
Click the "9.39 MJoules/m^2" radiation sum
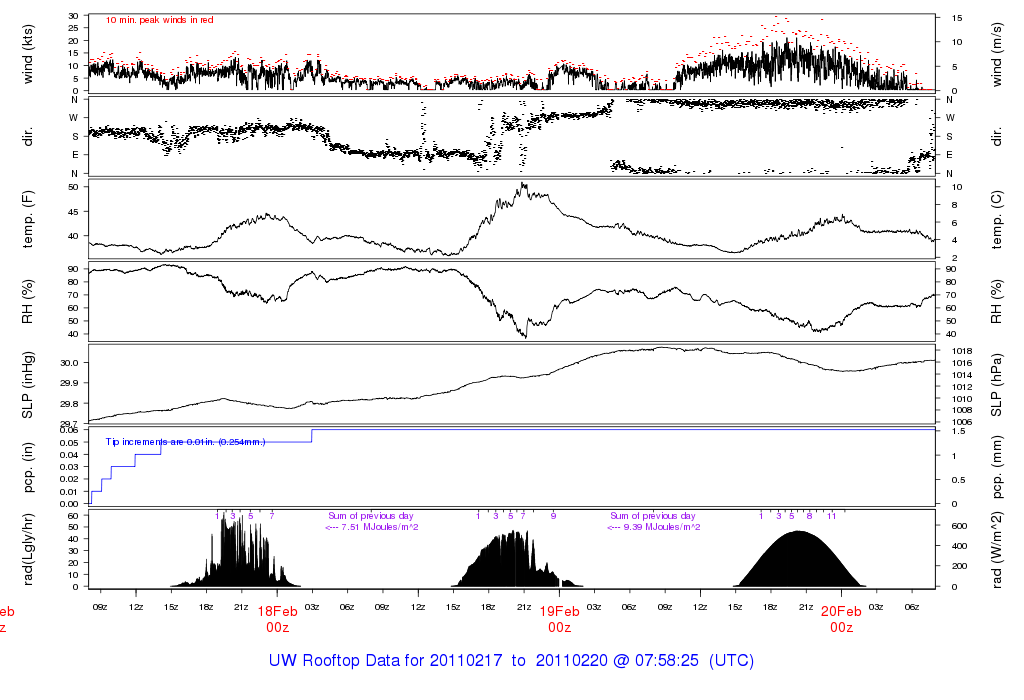point(662,527)
